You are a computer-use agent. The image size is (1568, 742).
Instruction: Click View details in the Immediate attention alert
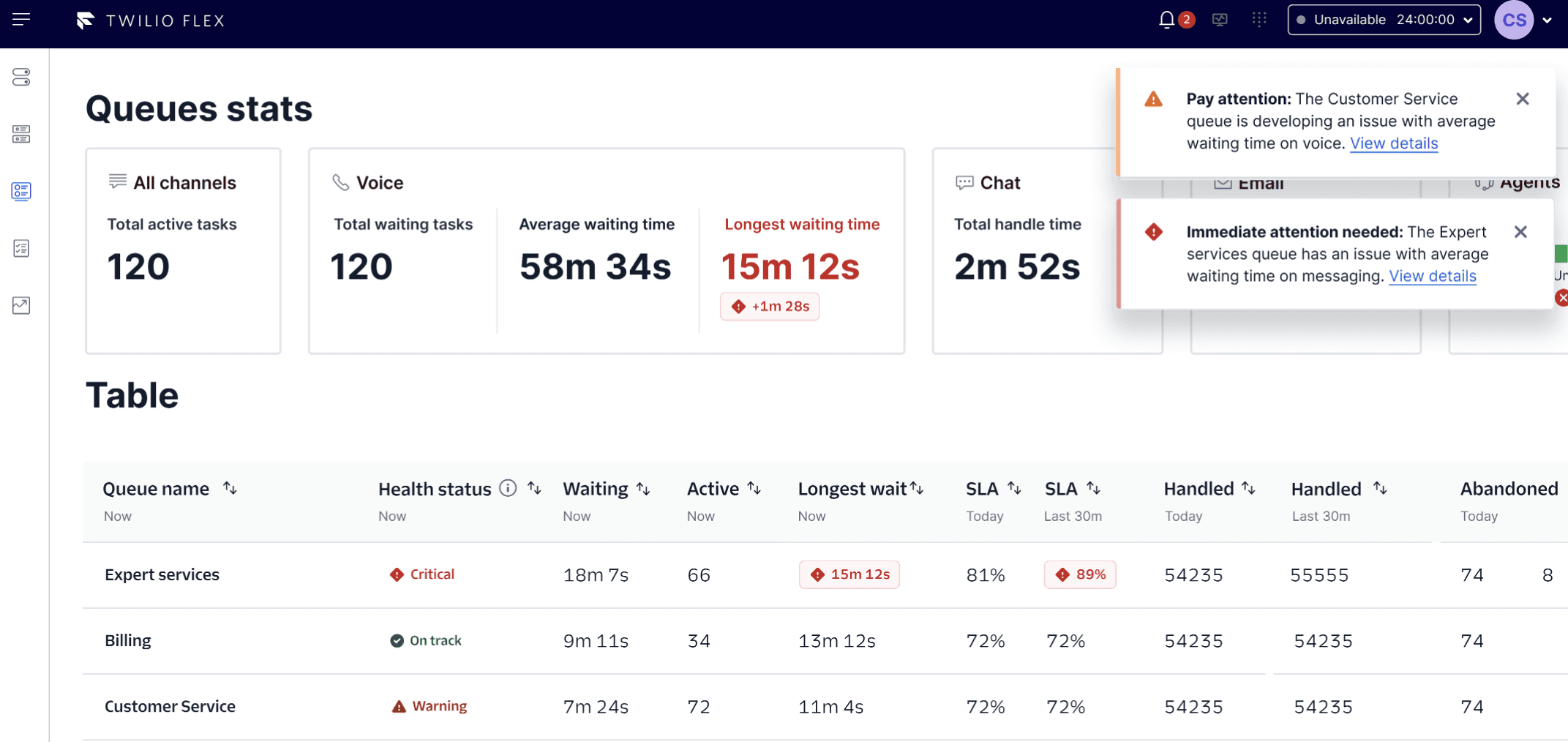(x=1432, y=276)
